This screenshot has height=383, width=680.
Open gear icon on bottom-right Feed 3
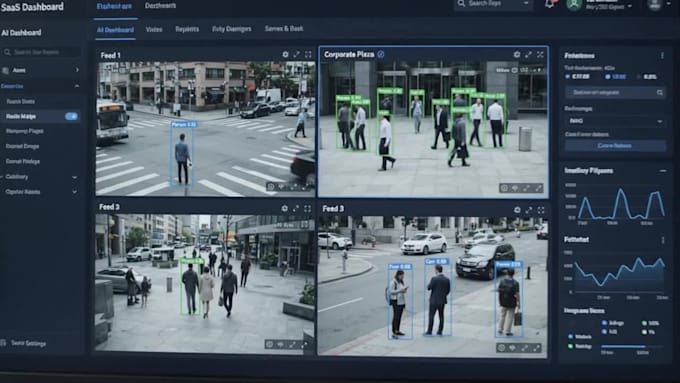pyautogui.click(x=517, y=210)
